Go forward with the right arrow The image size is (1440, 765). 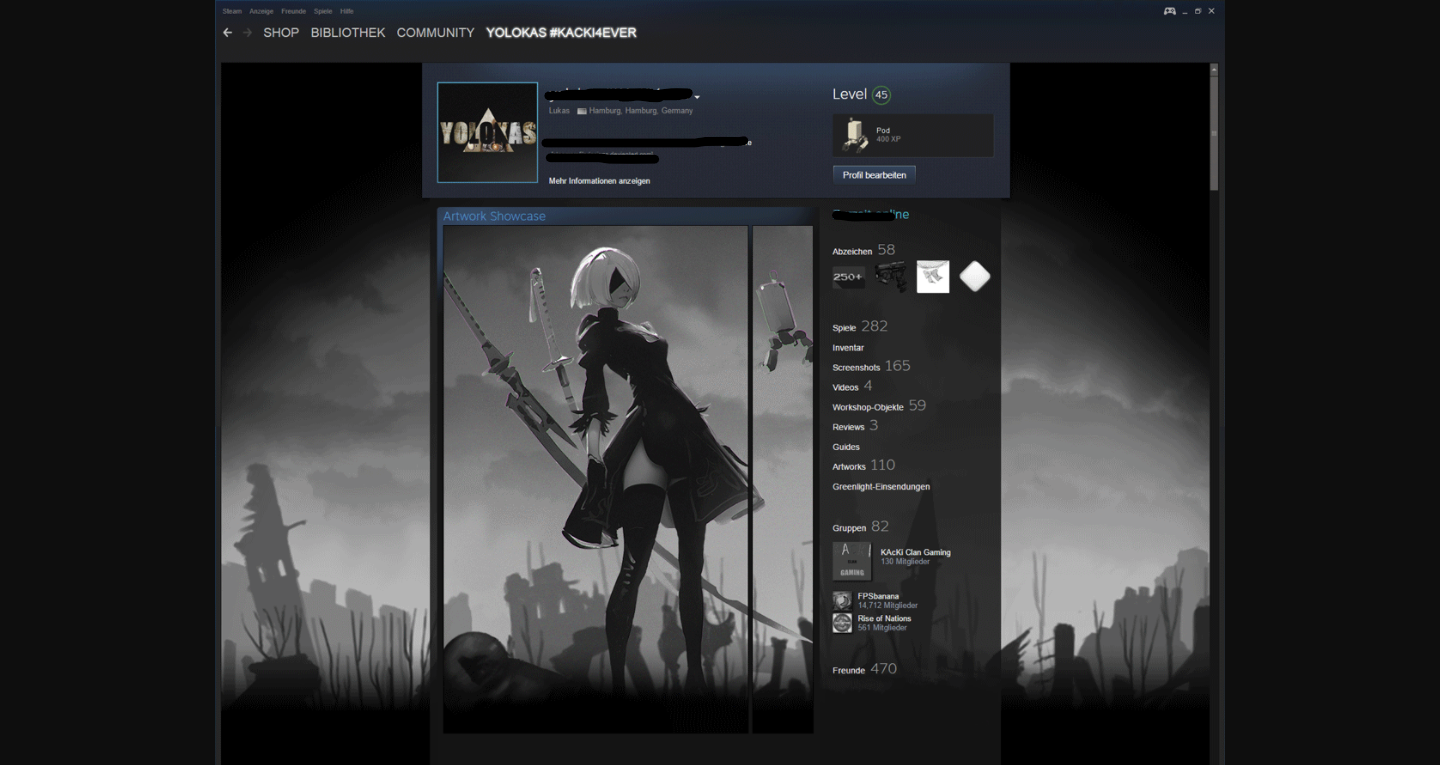(247, 33)
